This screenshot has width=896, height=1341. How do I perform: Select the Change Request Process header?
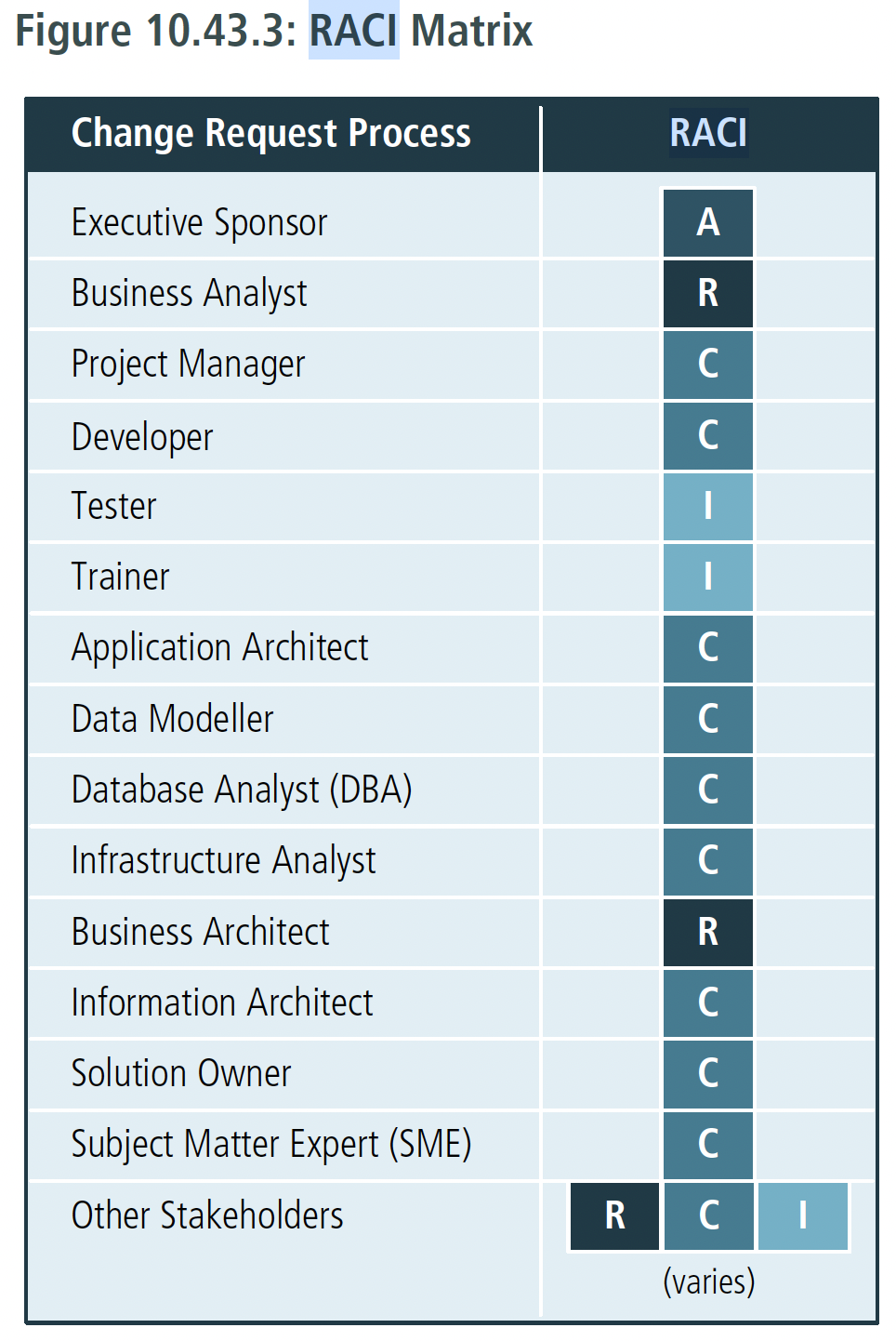click(271, 134)
